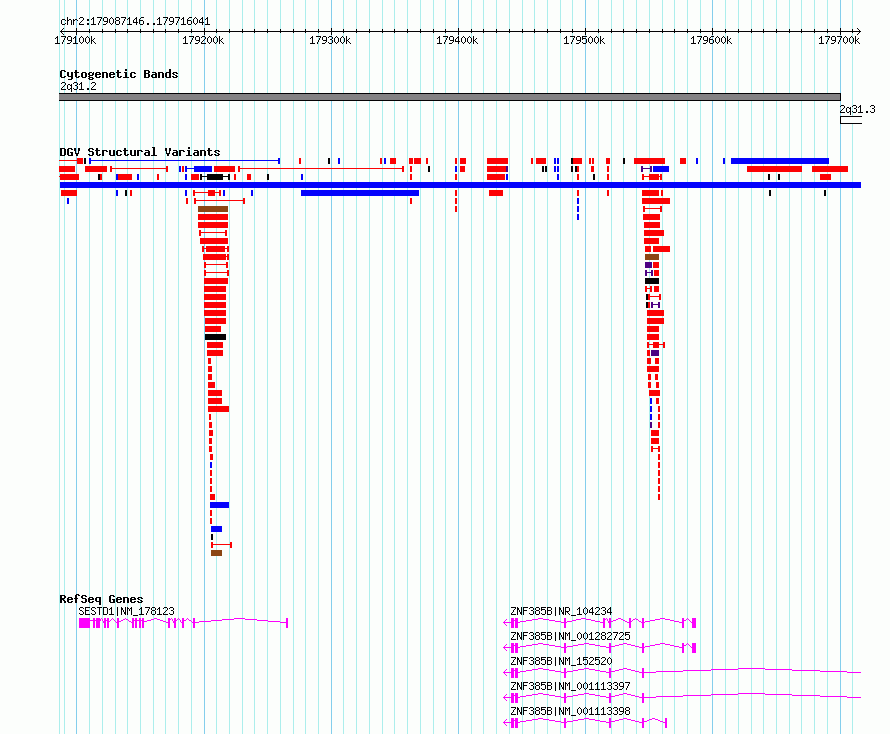Click the ZNF385B|NM_001113397 transcript label

click(570, 686)
